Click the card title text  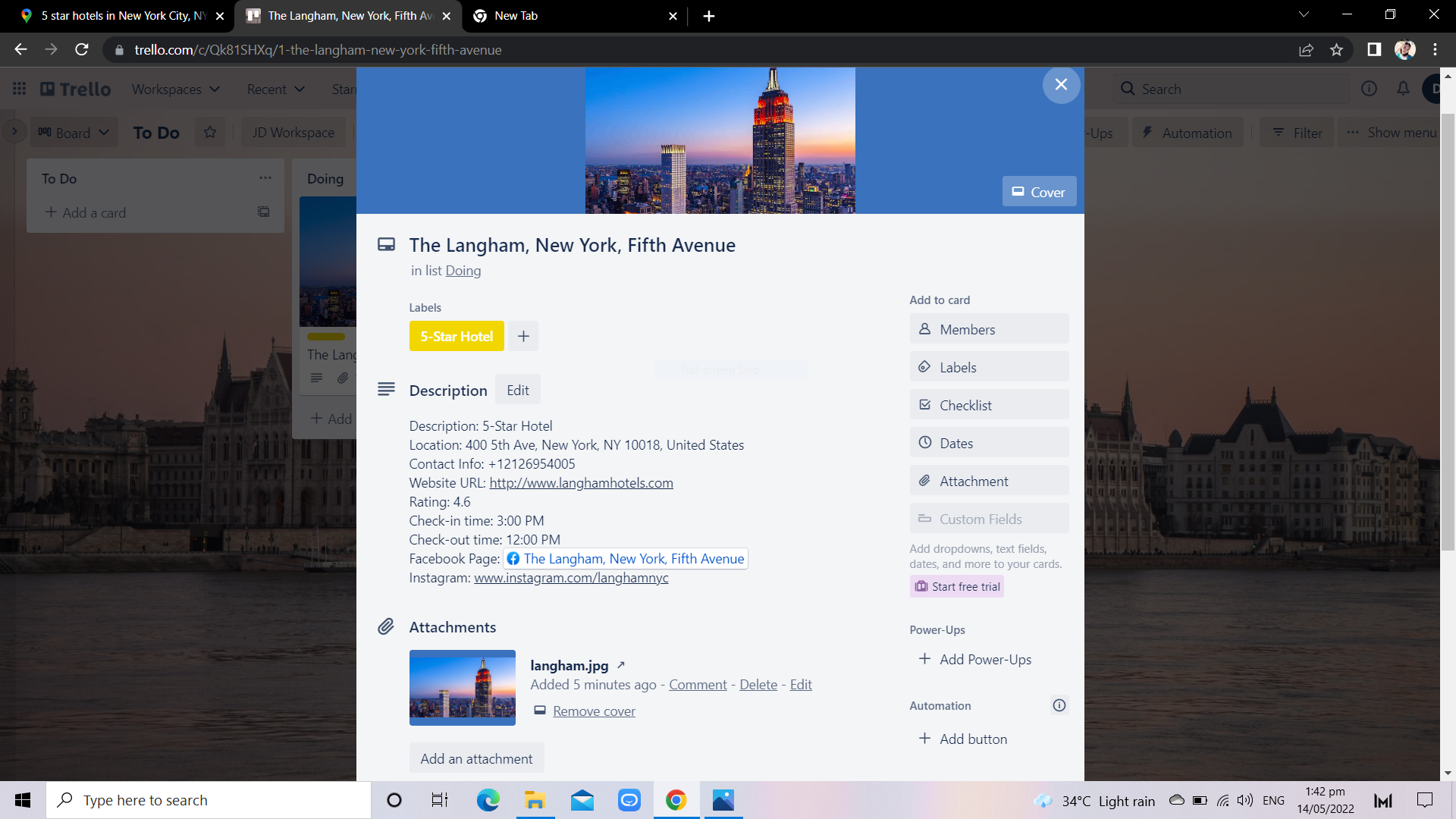(x=572, y=245)
